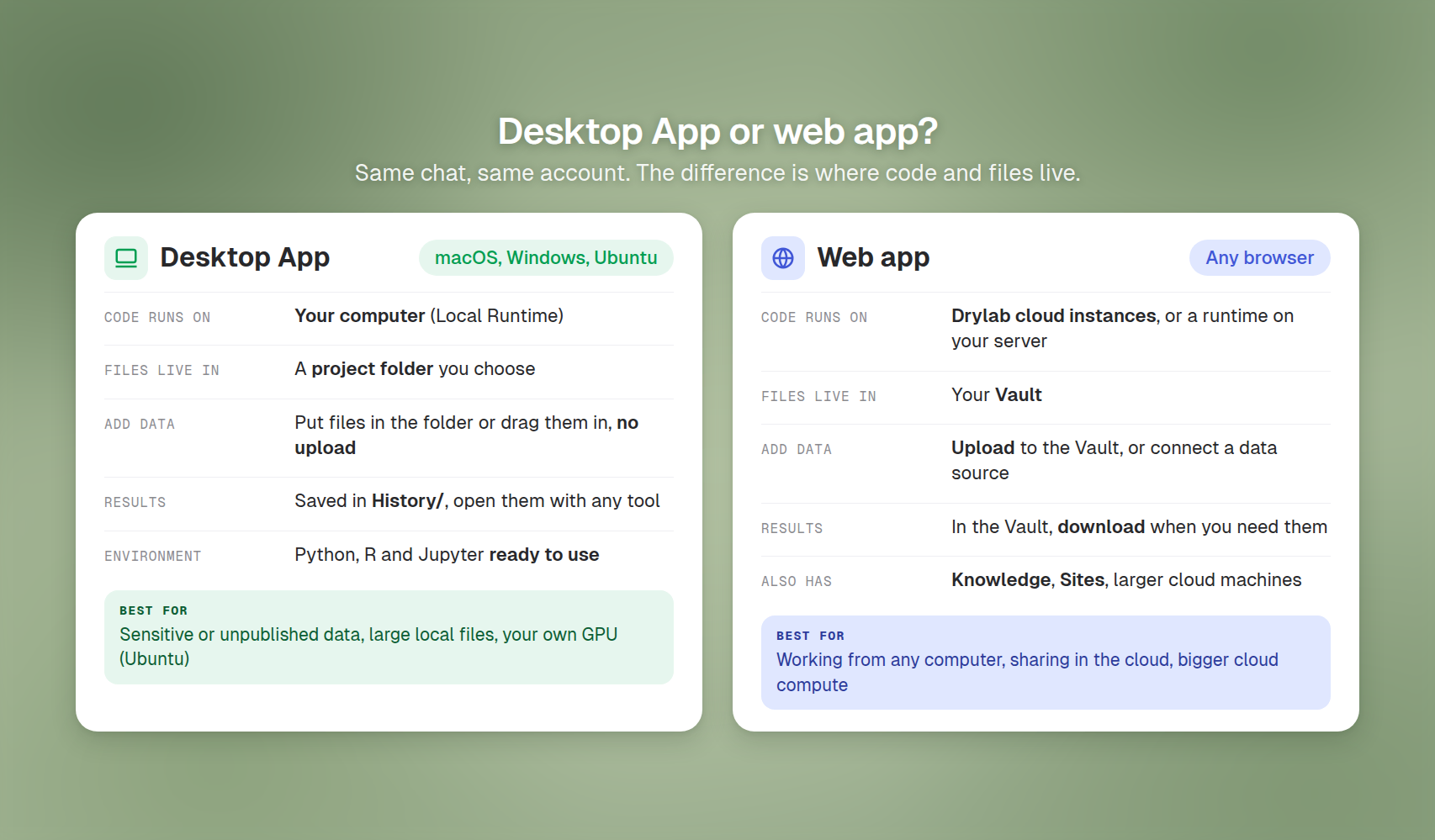Click Put files in the folder text
Screen dimensions: 1435x840
pyautogui.click(x=467, y=436)
